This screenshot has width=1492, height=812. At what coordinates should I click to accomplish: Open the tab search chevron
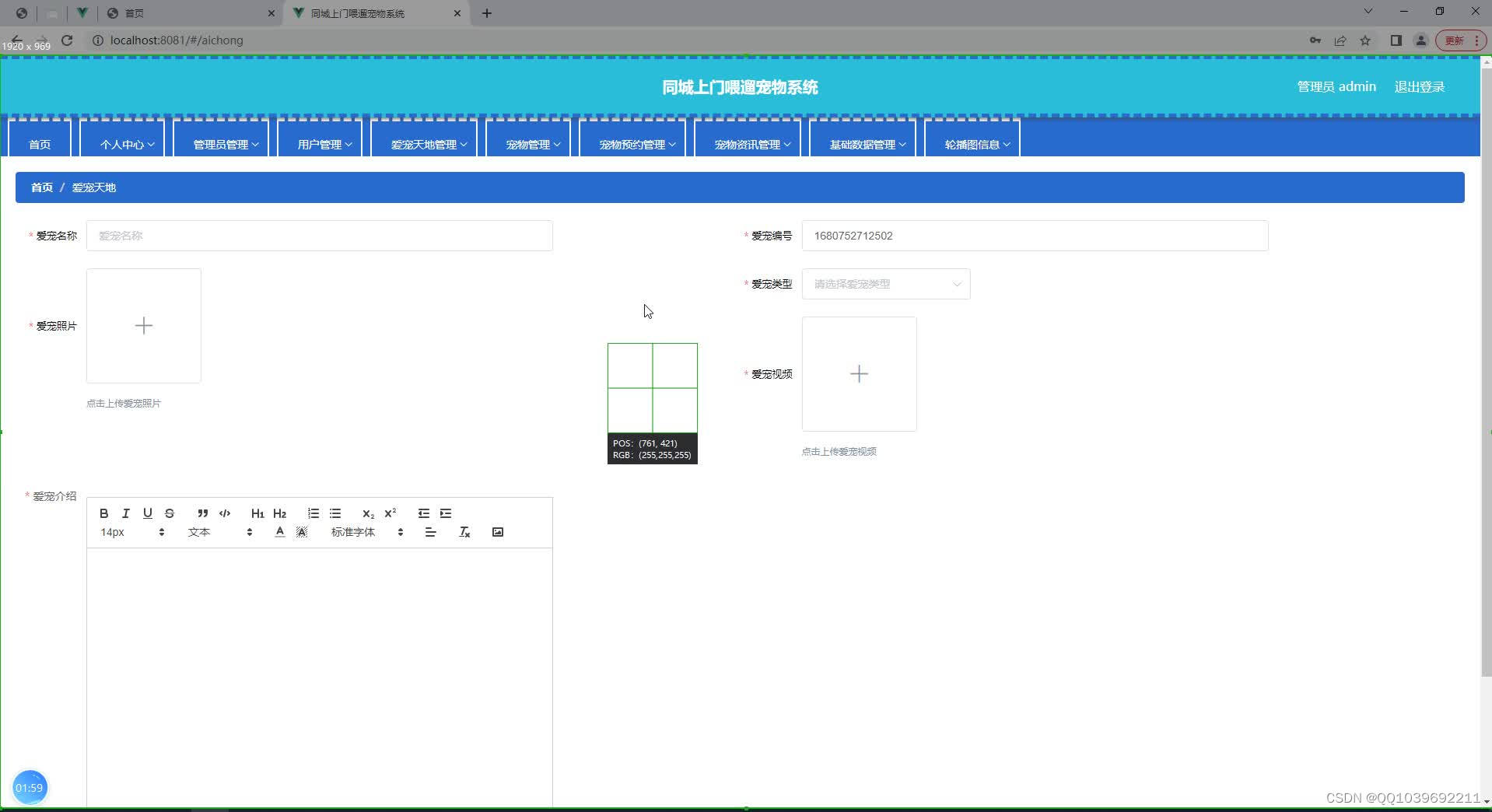coord(1368,11)
